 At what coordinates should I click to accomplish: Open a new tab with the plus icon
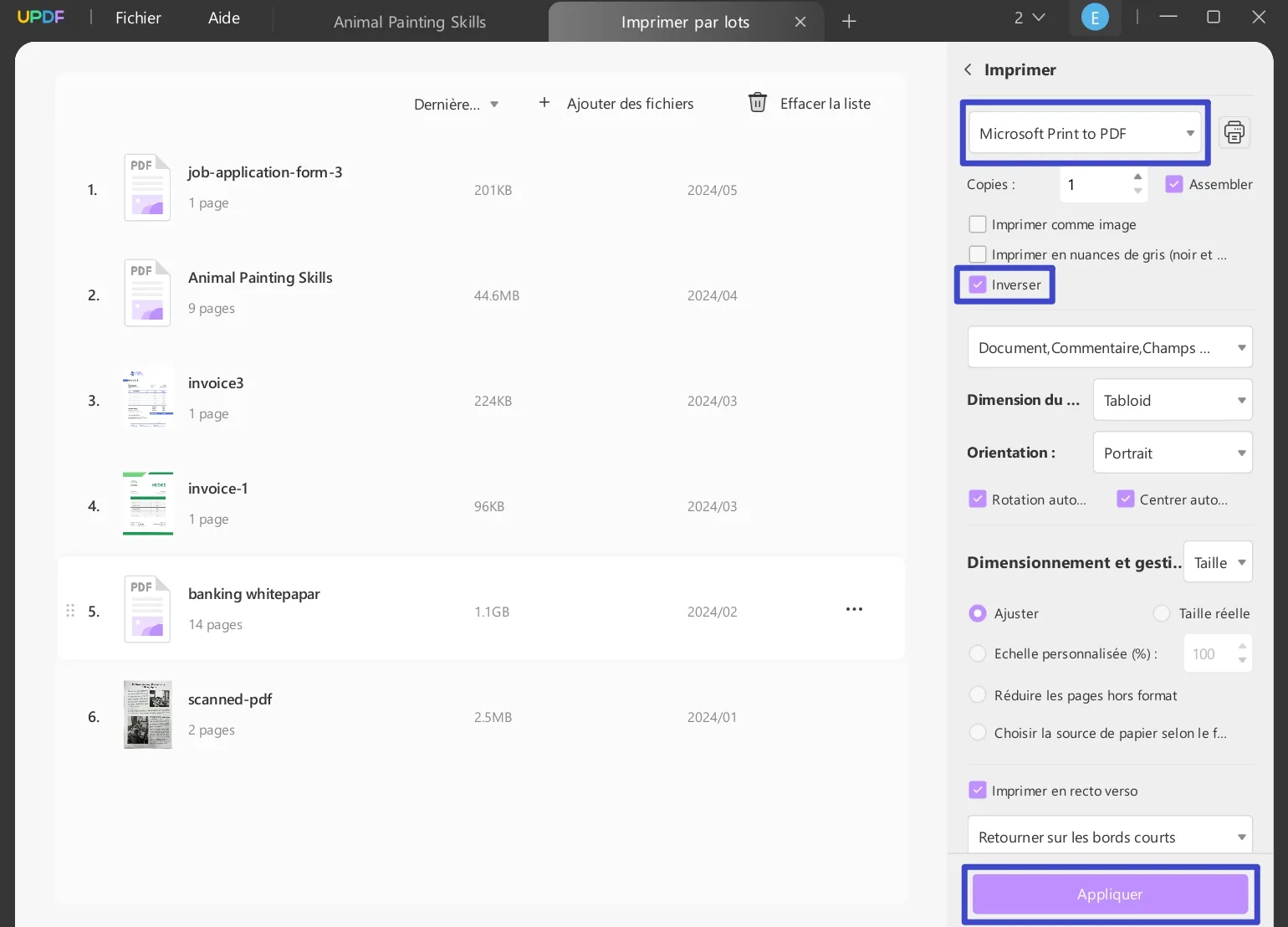click(x=848, y=21)
